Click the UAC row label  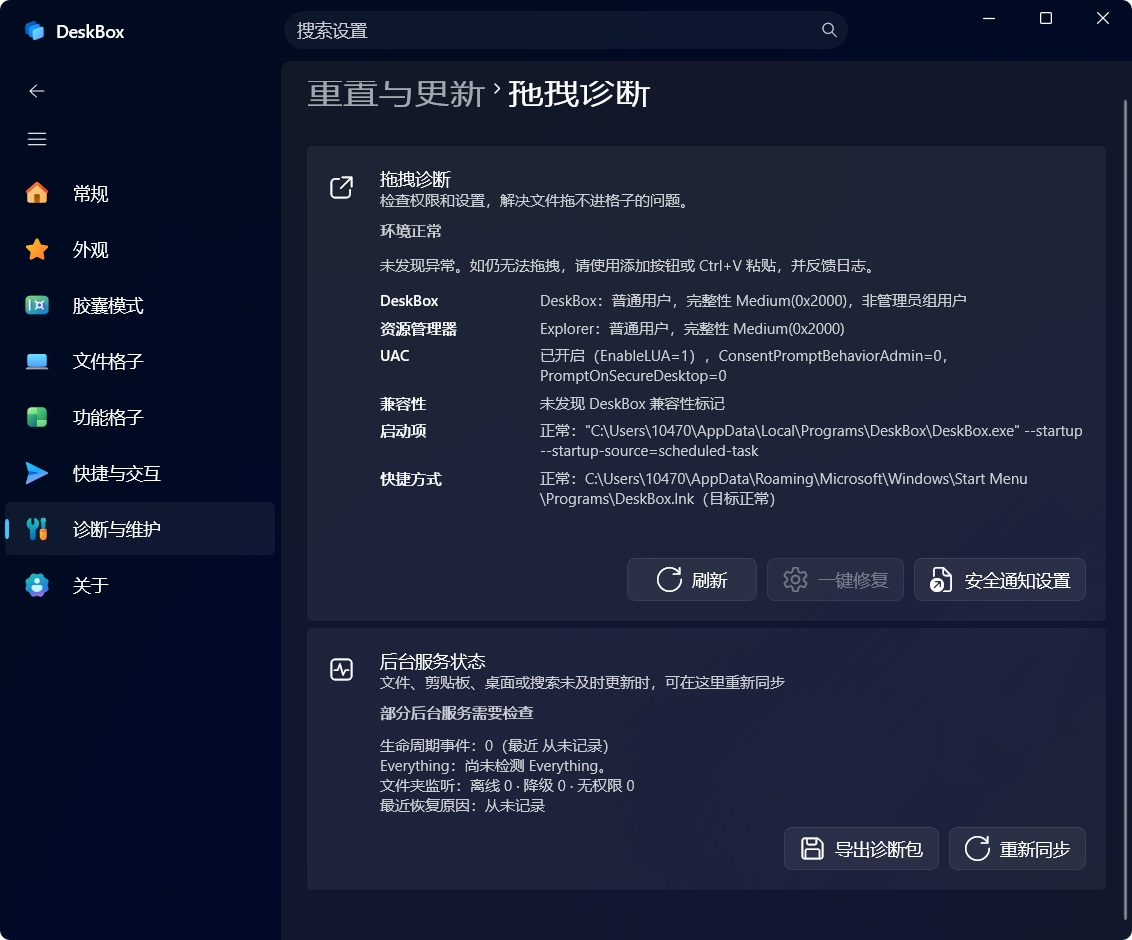coord(394,355)
